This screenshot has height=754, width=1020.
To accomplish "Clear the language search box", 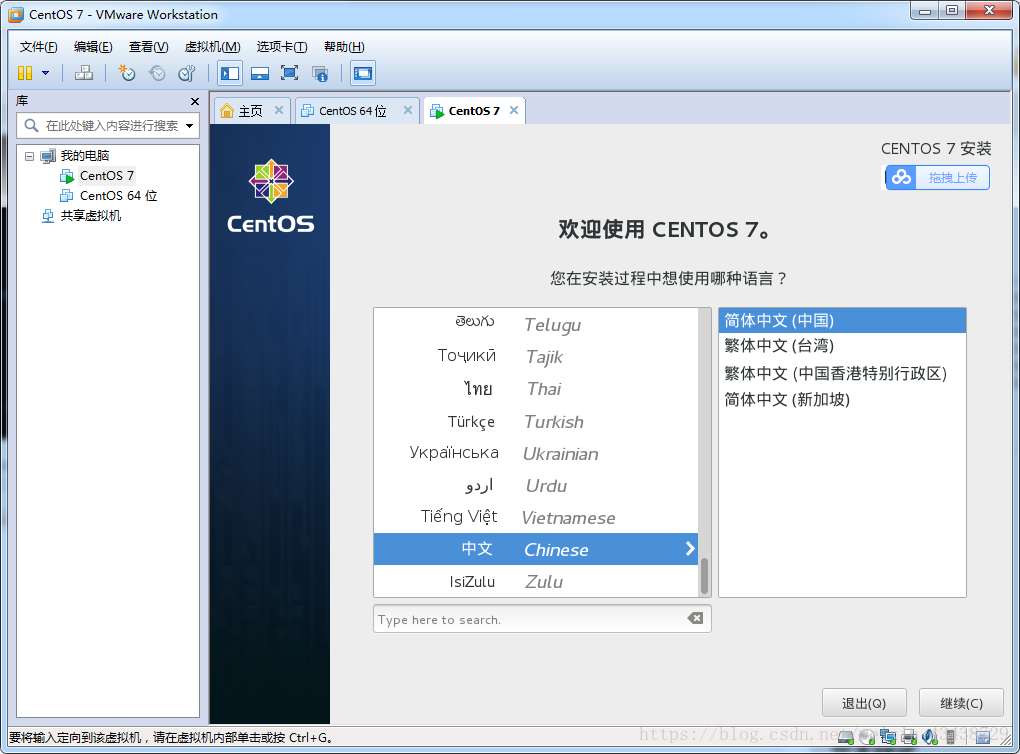I will pos(695,618).
